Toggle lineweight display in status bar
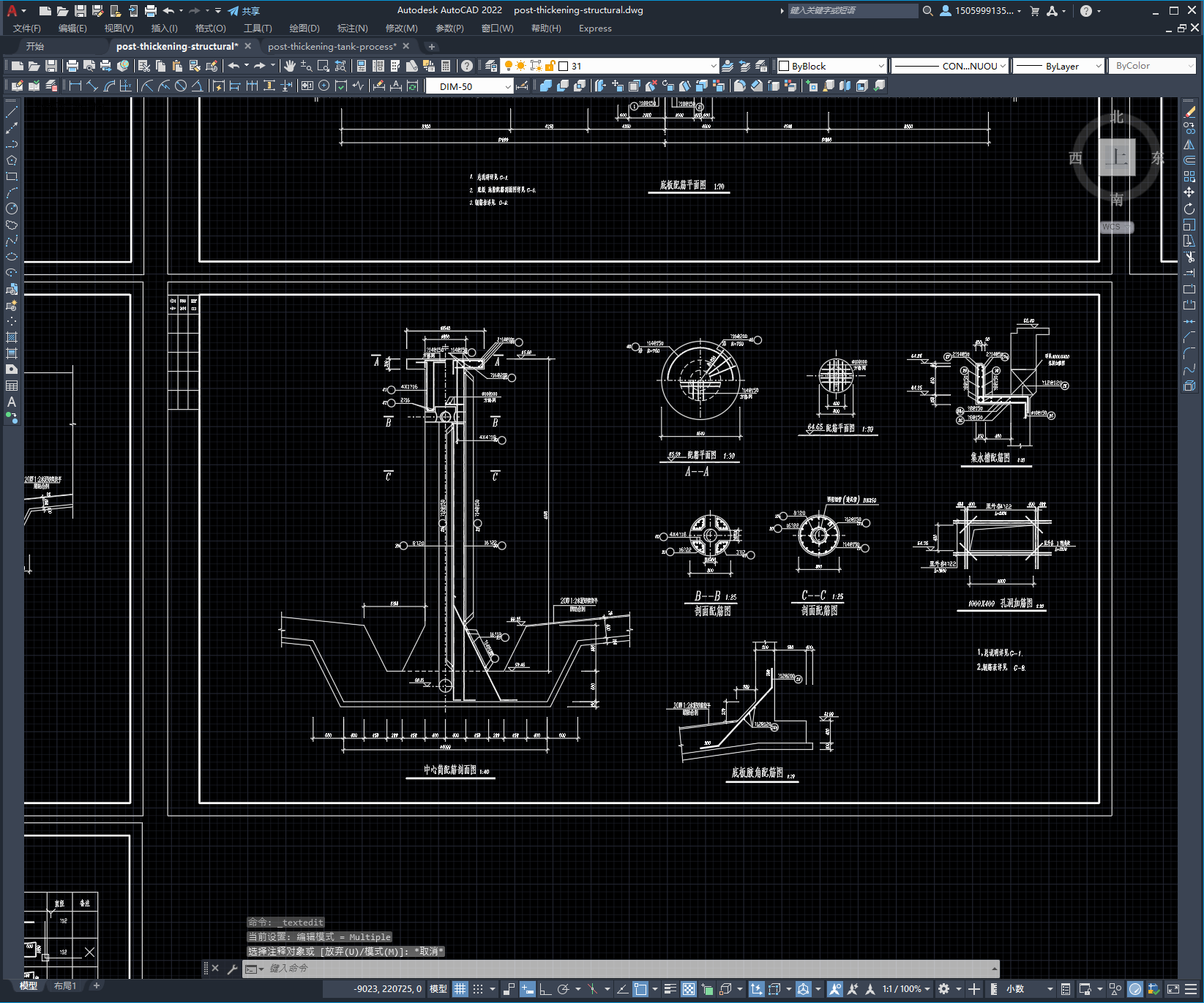The image size is (1204, 1003). [x=670, y=989]
